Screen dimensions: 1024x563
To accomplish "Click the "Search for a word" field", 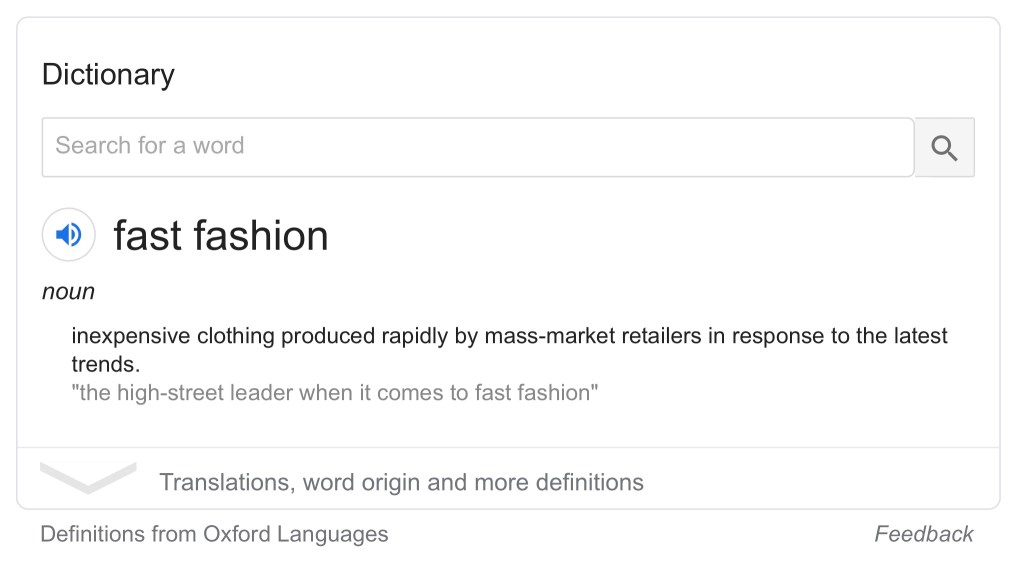I will click(477, 147).
